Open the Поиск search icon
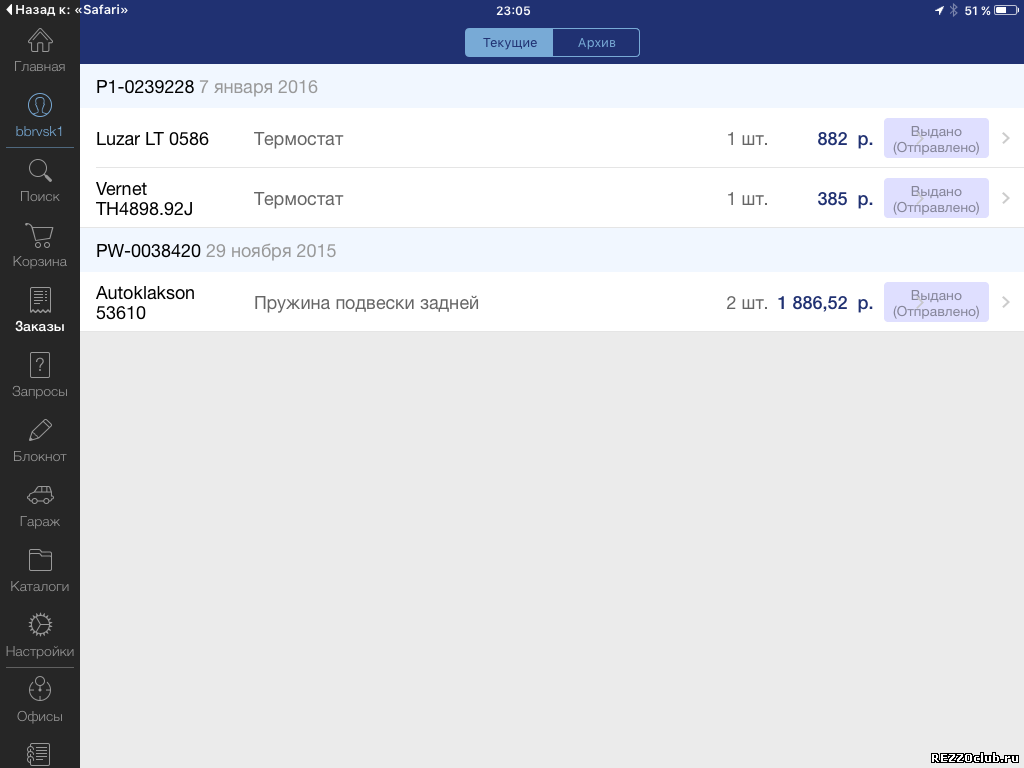This screenshot has height=768, width=1024. (x=40, y=170)
